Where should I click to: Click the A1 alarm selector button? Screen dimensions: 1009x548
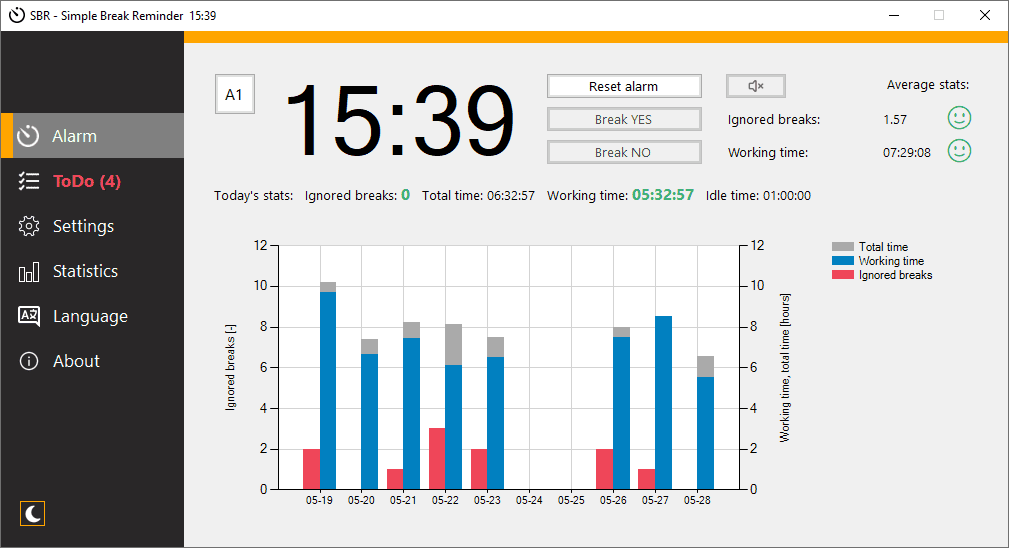(234, 95)
